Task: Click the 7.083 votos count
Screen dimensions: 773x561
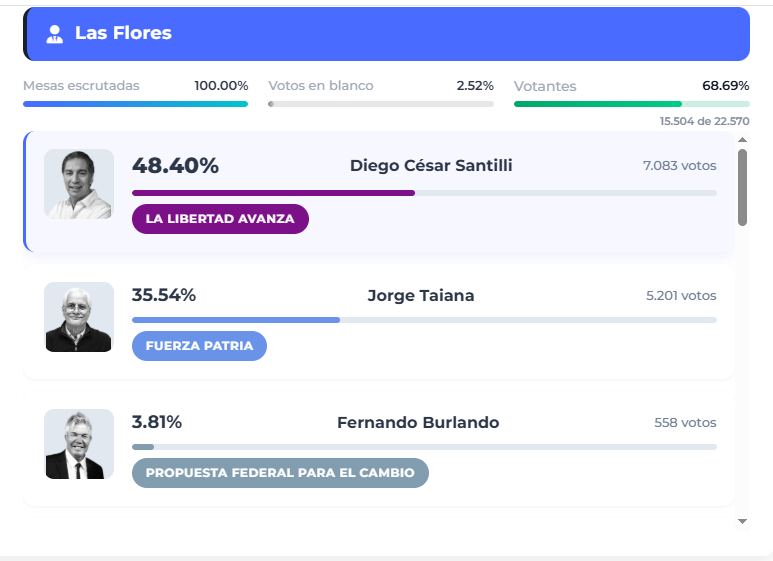Action: (x=680, y=166)
